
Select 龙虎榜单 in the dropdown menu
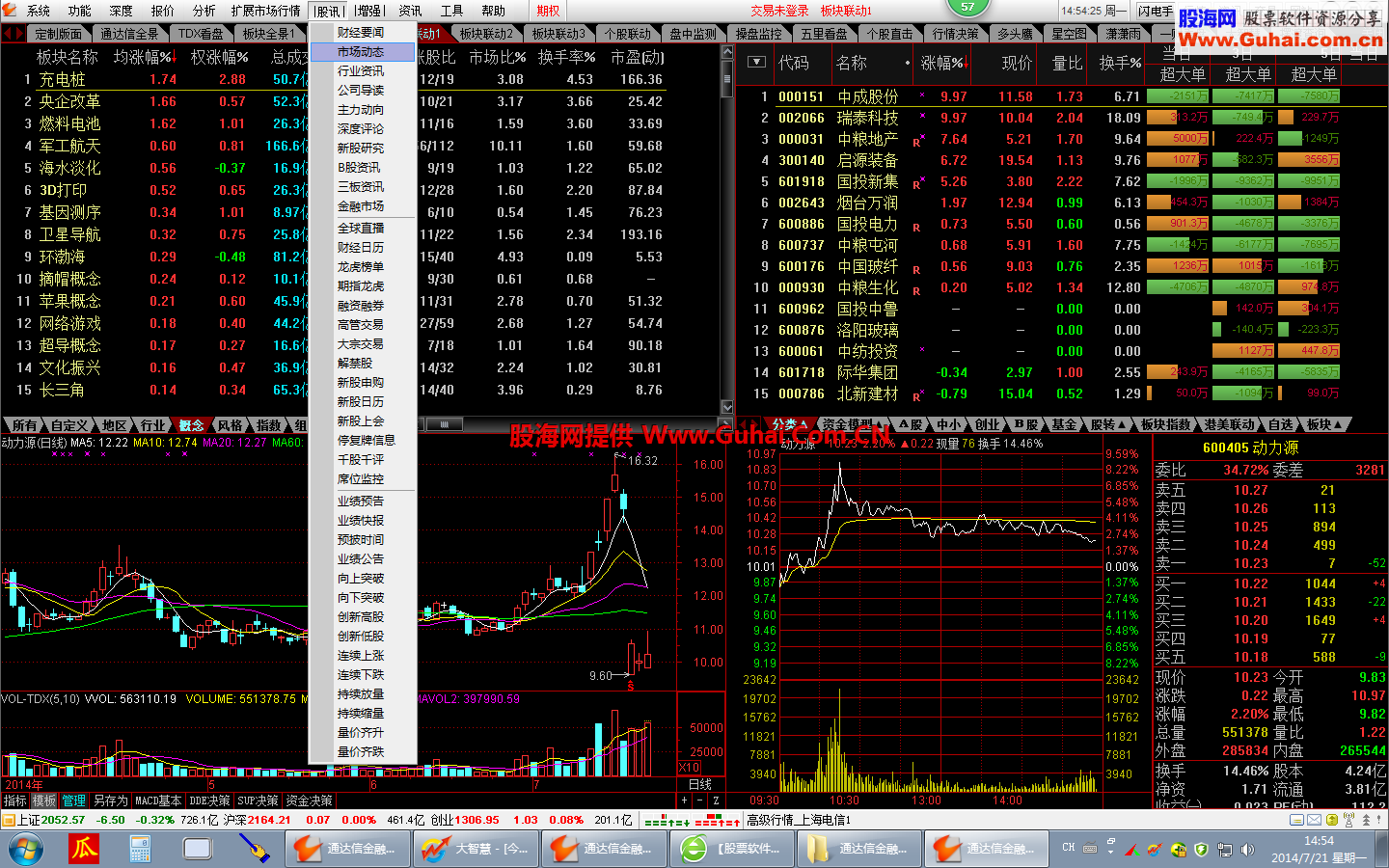362,267
